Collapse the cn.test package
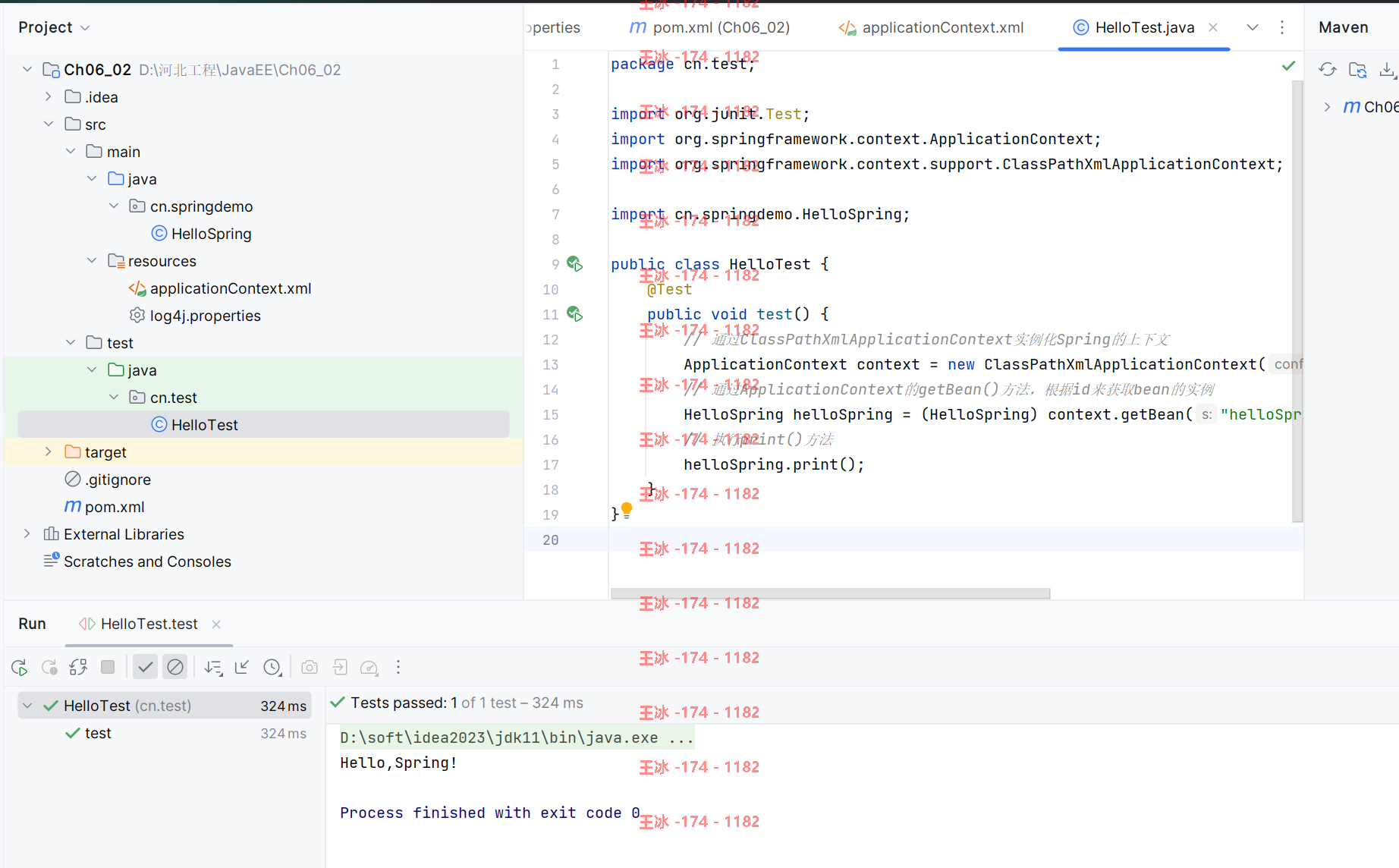1399x868 pixels. coord(114,398)
